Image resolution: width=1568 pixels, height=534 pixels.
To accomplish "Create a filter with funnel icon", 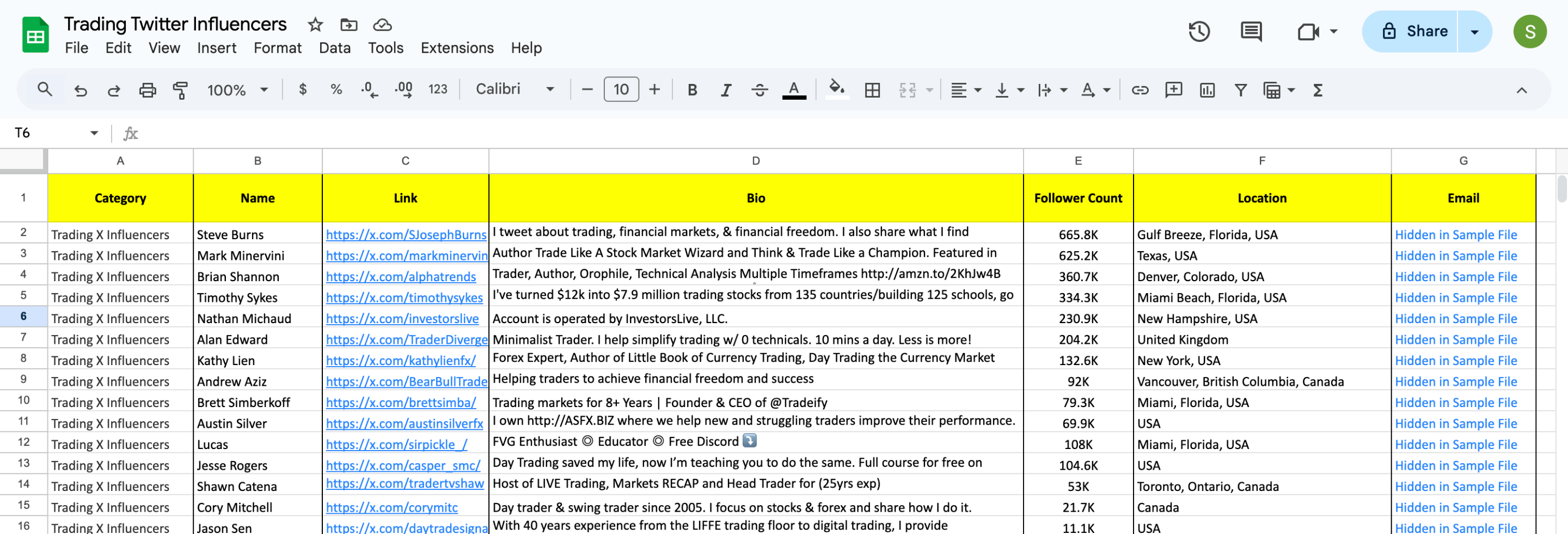I will [x=1240, y=90].
